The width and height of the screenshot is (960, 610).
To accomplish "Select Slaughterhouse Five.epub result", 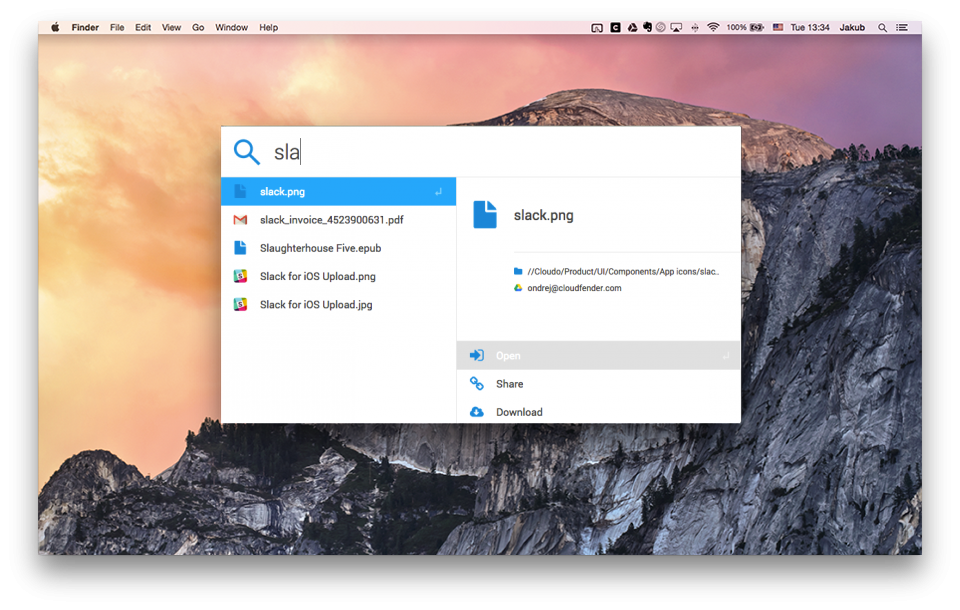I will pyautogui.click(x=339, y=248).
